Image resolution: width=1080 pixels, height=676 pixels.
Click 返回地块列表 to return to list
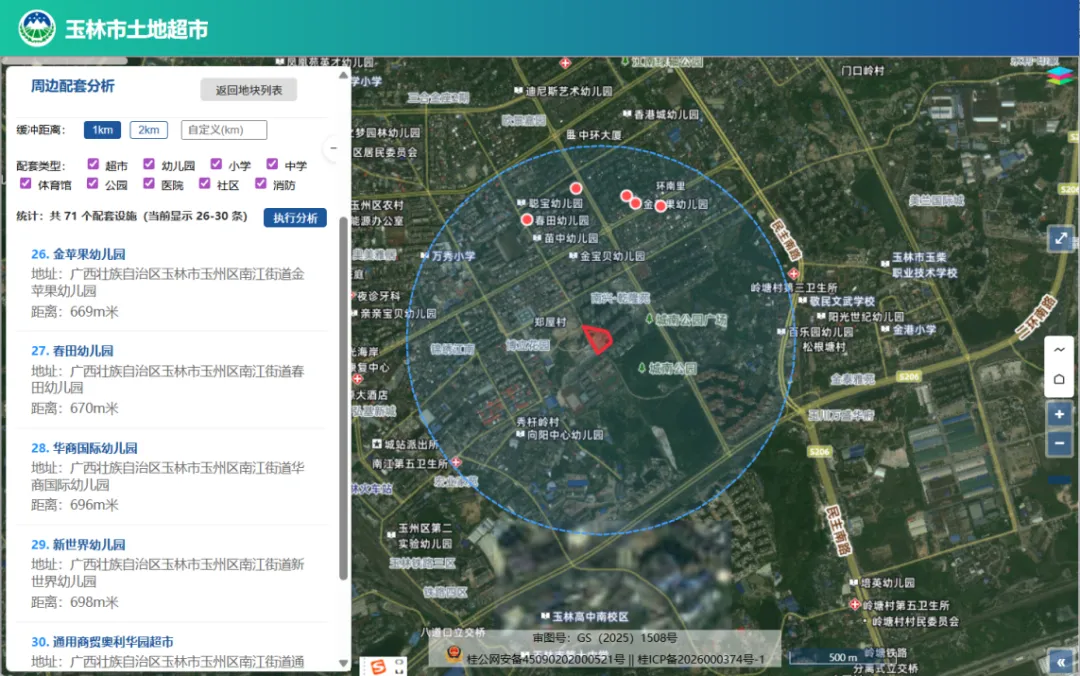point(249,90)
